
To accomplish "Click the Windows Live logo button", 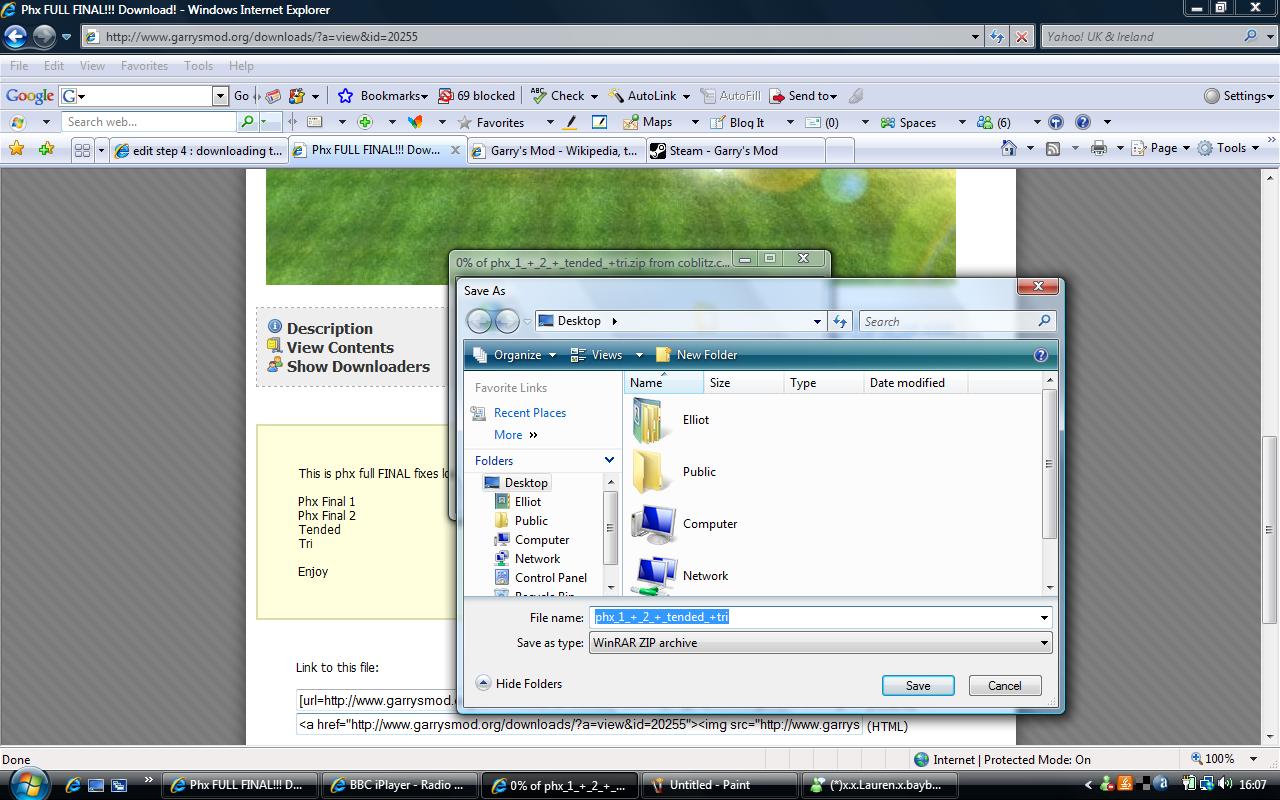I will coord(16,122).
